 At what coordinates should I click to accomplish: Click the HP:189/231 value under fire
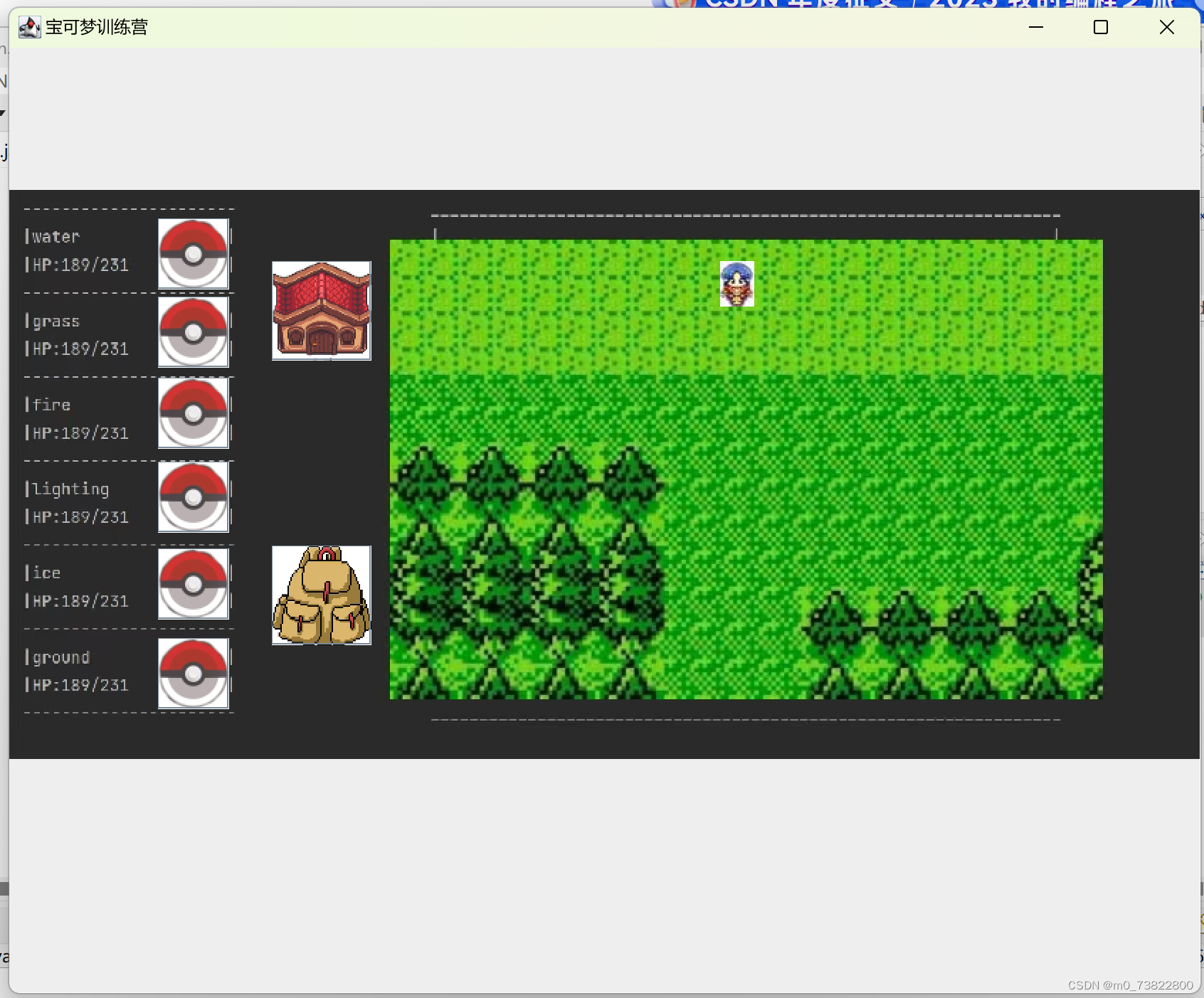(80, 433)
